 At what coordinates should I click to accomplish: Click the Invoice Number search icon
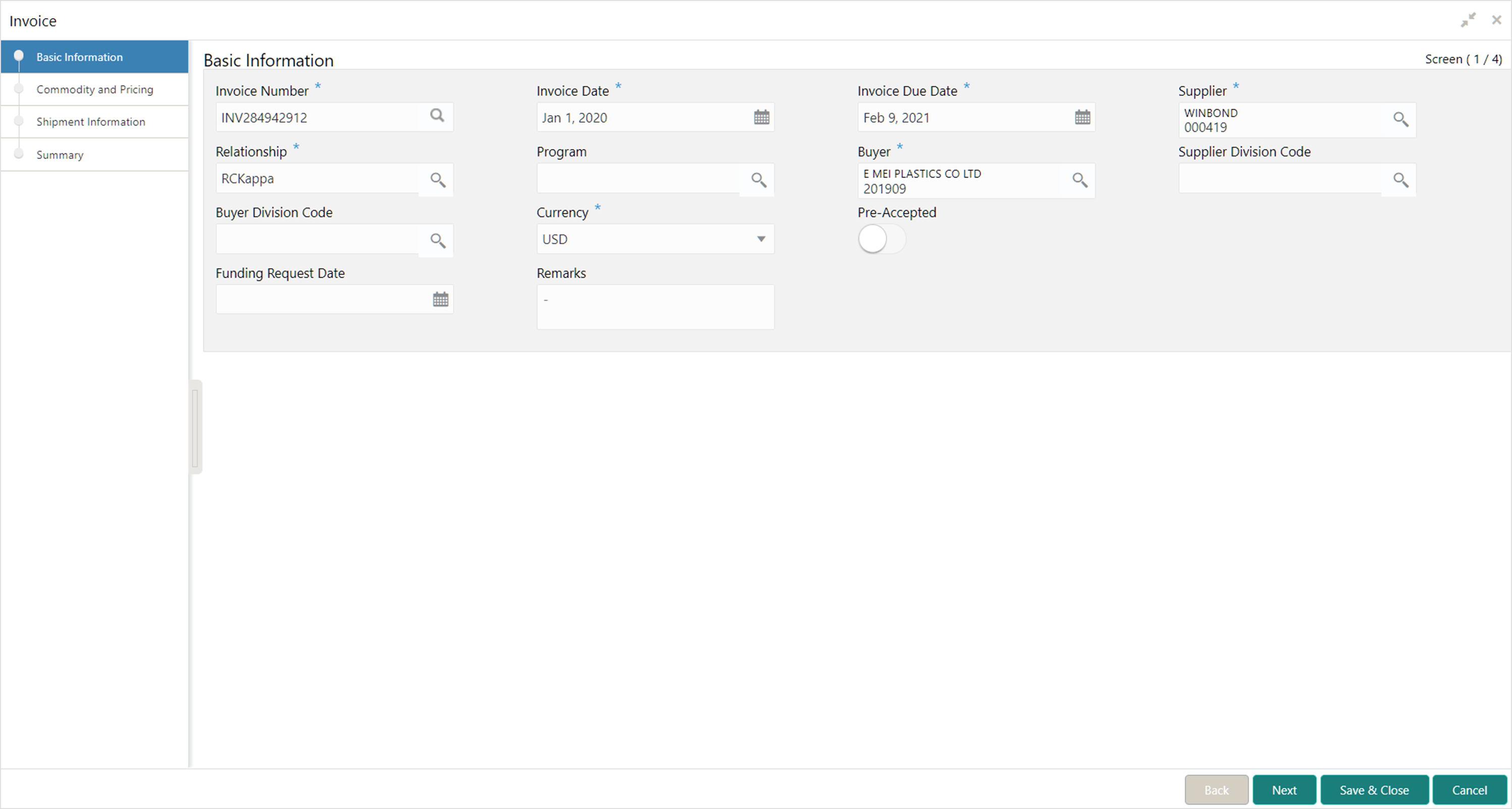pyautogui.click(x=437, y=116)
